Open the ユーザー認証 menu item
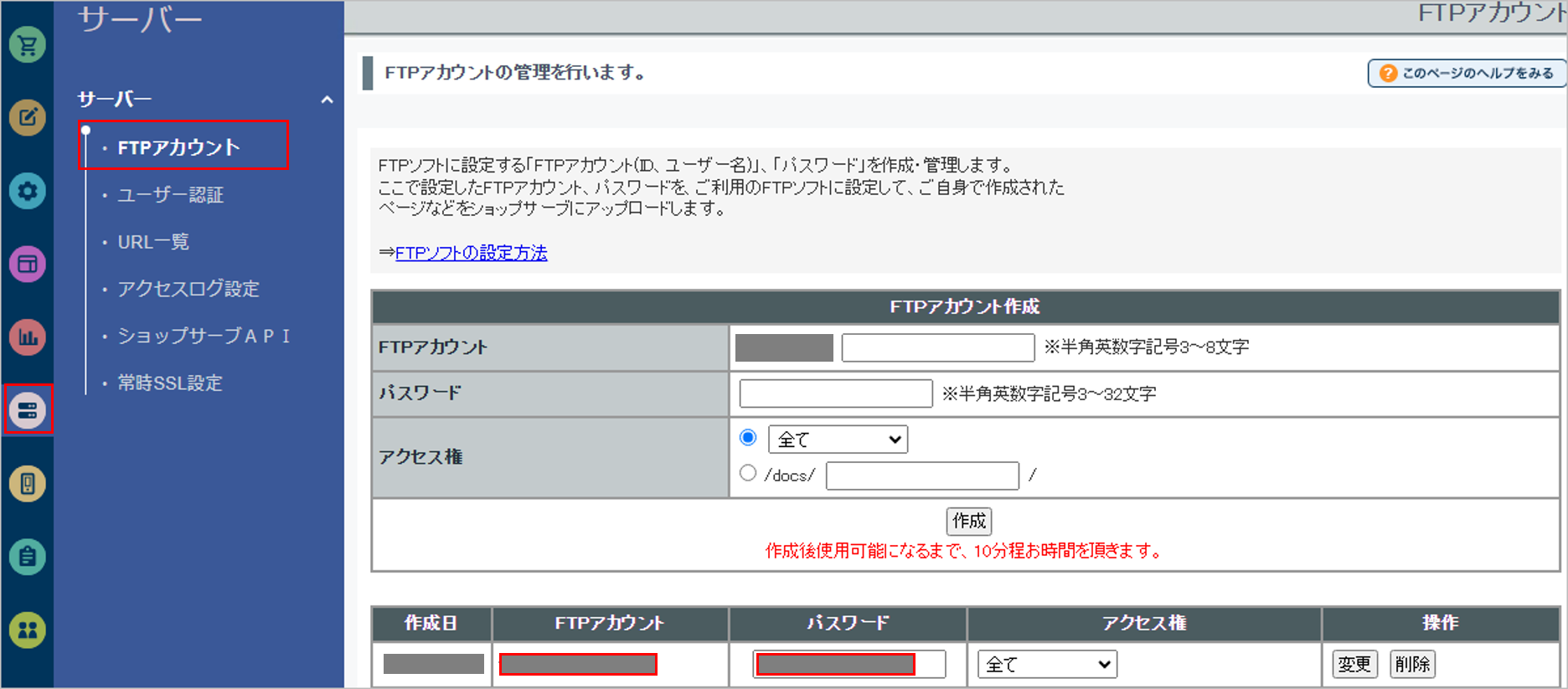The width and height of the screenshot is (1568, 689). pyautogui.click(x=170, y=195)
